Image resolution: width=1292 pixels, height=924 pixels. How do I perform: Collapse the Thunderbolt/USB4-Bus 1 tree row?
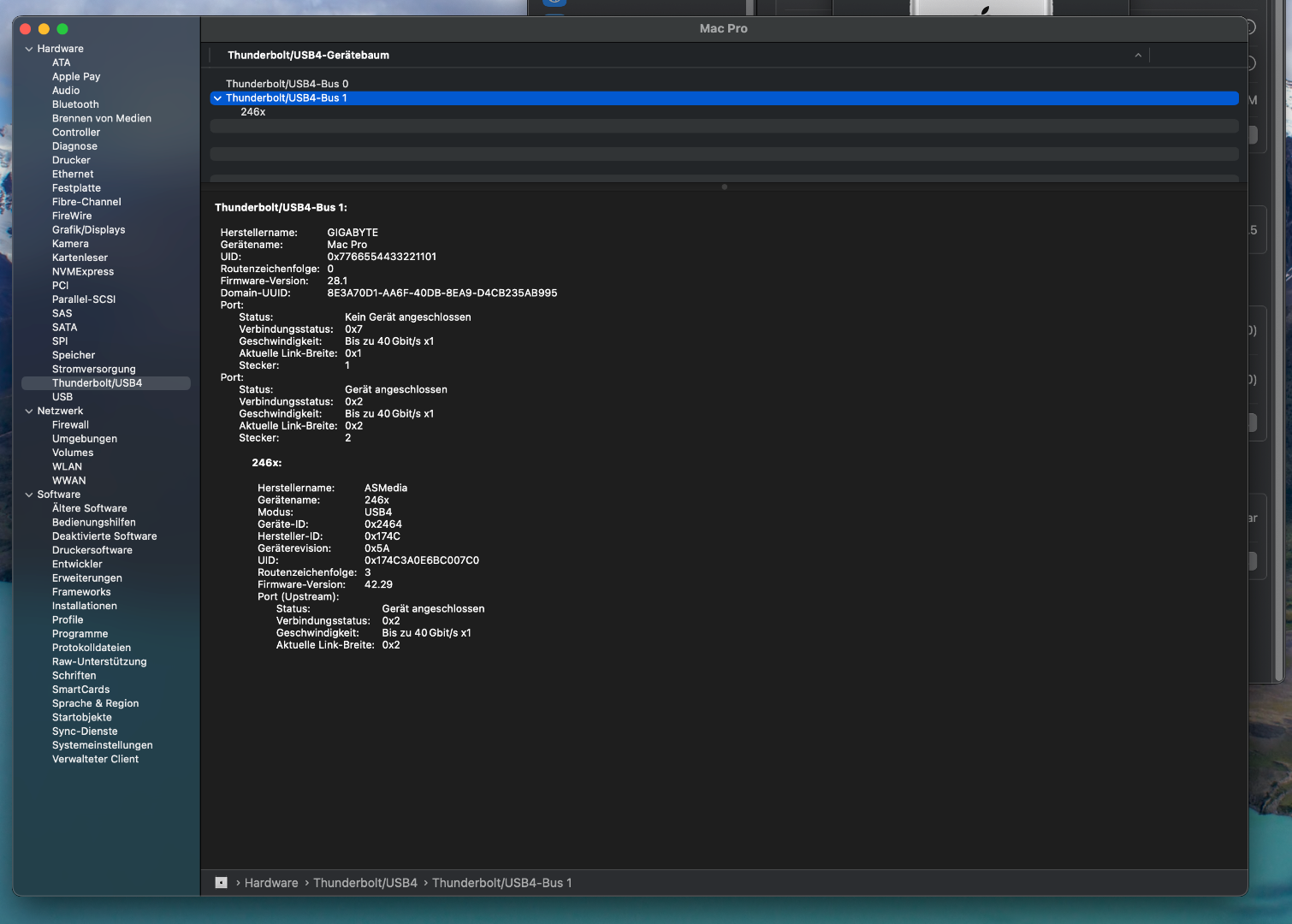pos(217,98)
